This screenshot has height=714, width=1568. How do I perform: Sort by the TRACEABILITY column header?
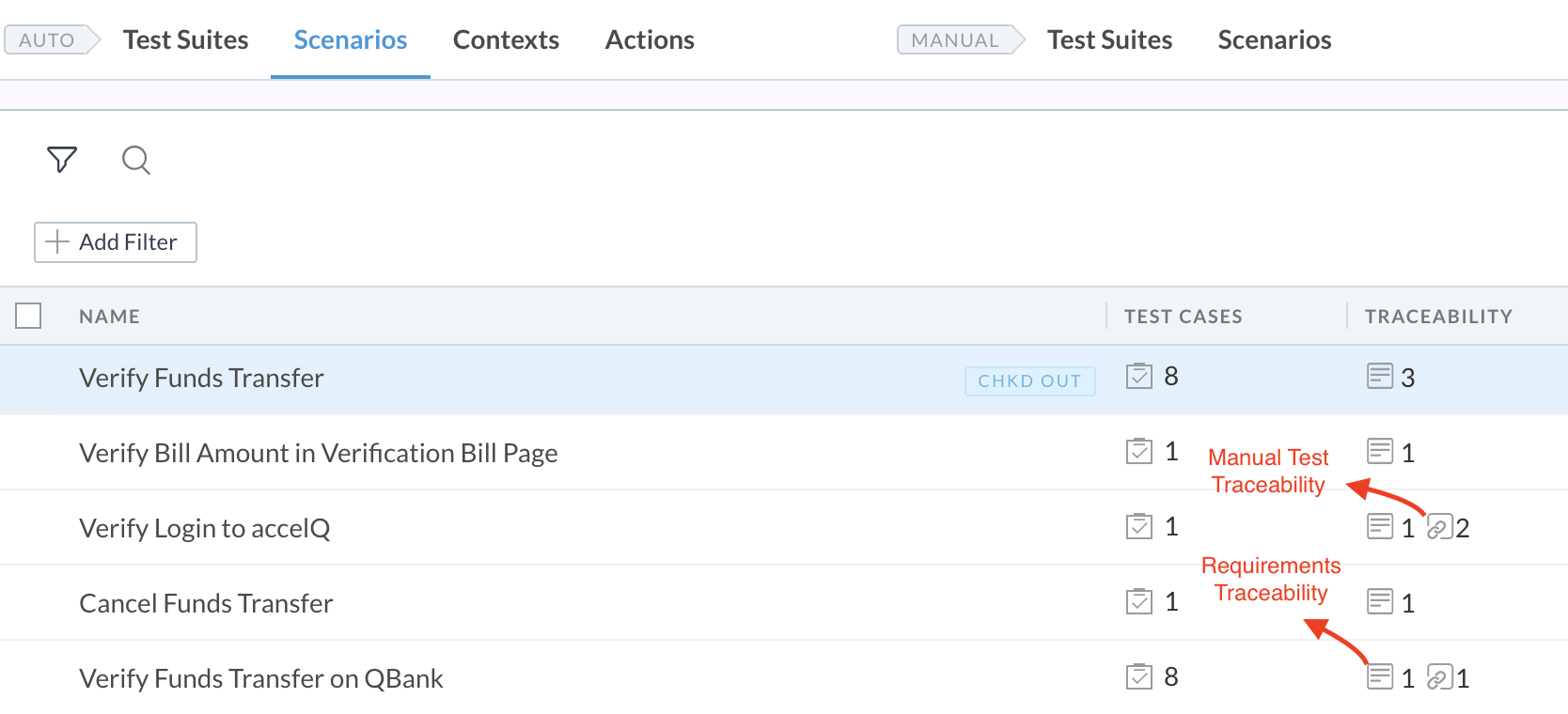(x=1439, y=317)
